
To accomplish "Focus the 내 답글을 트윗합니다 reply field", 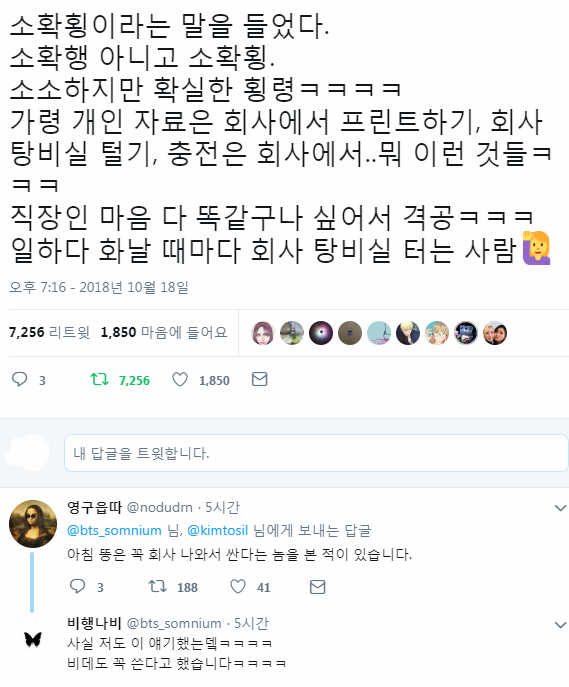I will (x=316, y=453).
